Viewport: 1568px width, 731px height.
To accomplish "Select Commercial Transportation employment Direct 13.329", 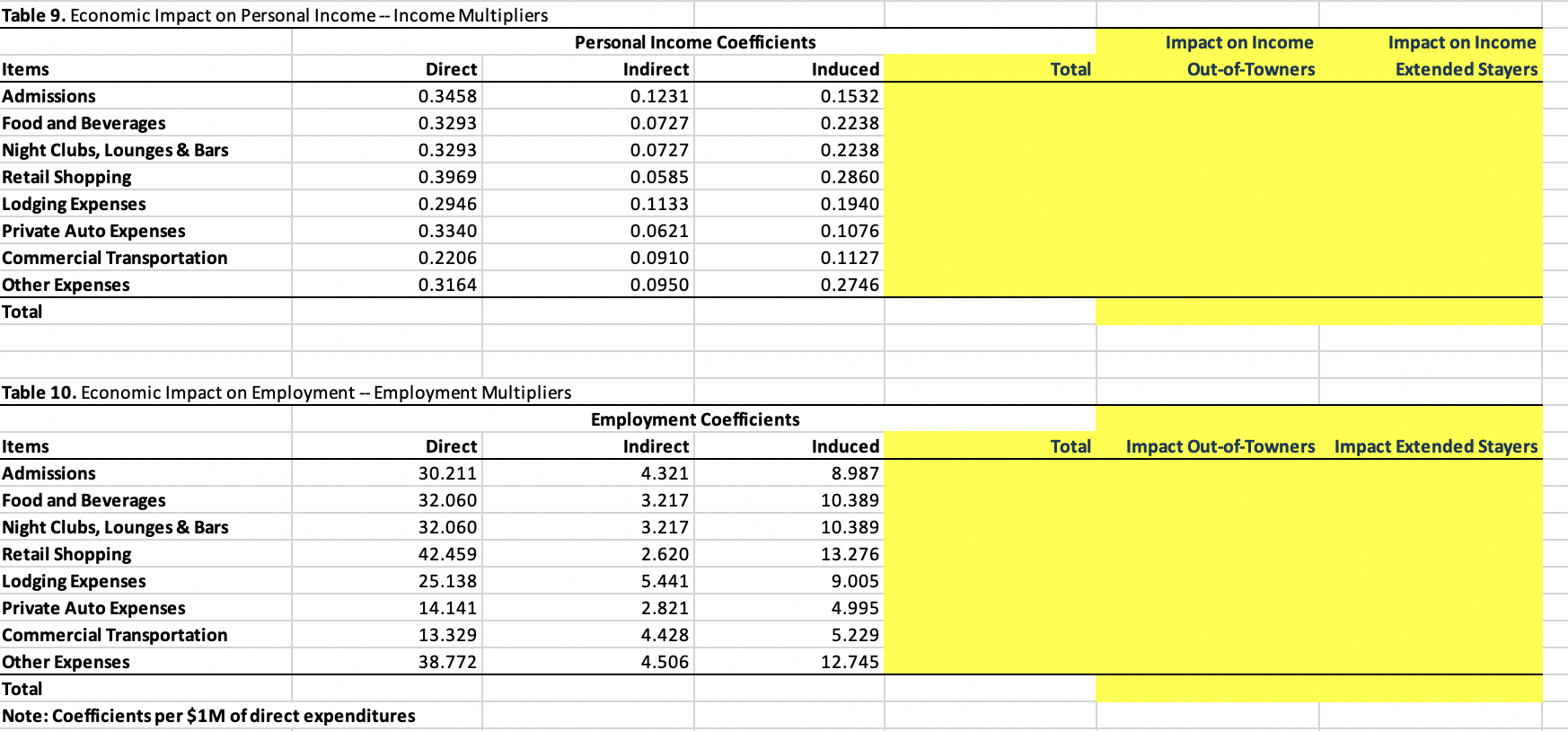I will (x=447, y=635).
